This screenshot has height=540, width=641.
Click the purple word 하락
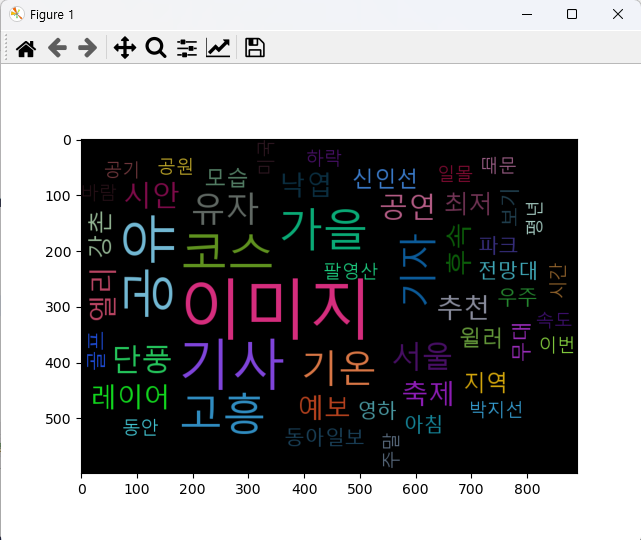[324, 158]
